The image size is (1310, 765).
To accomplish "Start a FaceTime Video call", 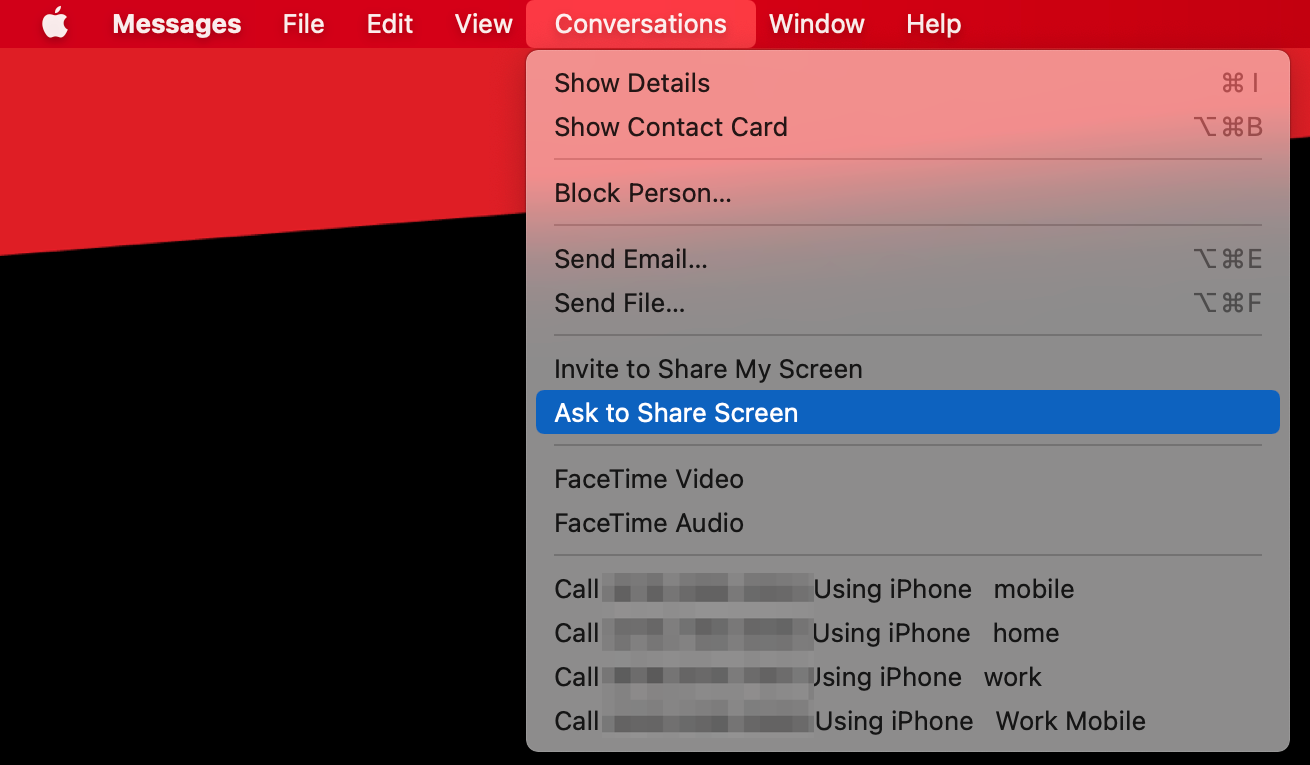I will (x=908, y=479).
